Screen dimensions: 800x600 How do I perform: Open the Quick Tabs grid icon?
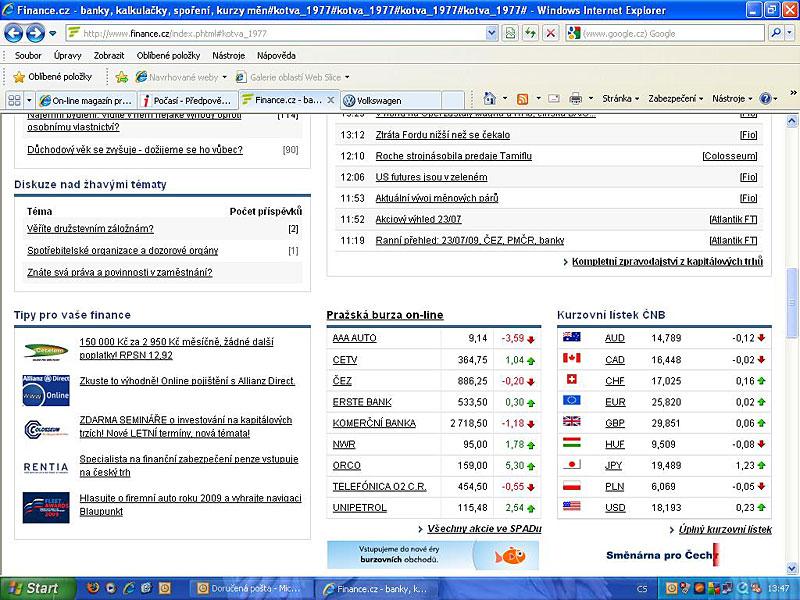[x=14, y=100]
